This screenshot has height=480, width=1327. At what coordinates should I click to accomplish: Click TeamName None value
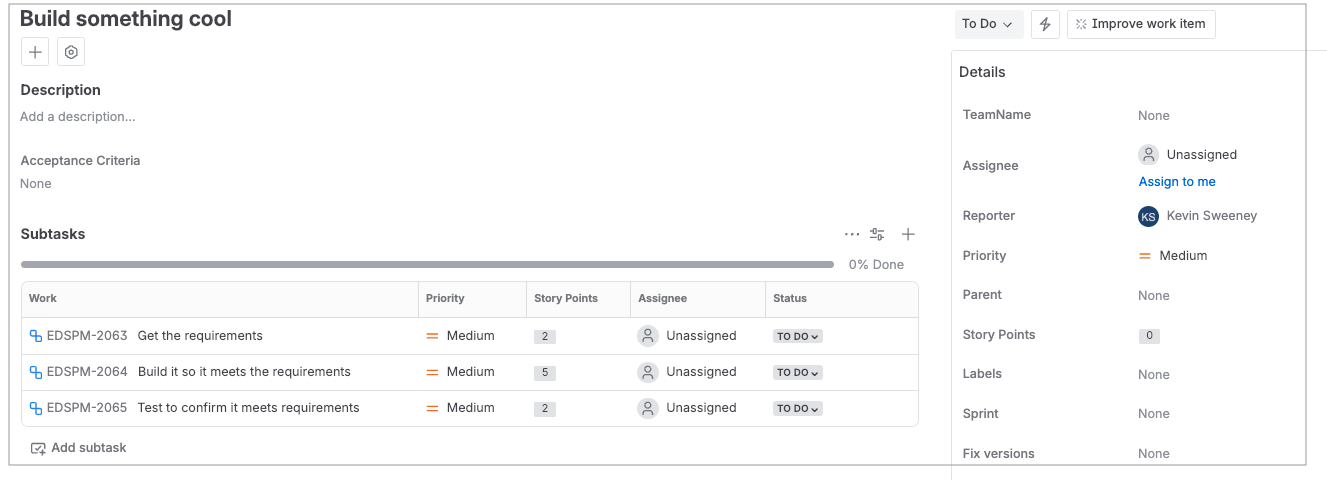[x=1154, y=116]
